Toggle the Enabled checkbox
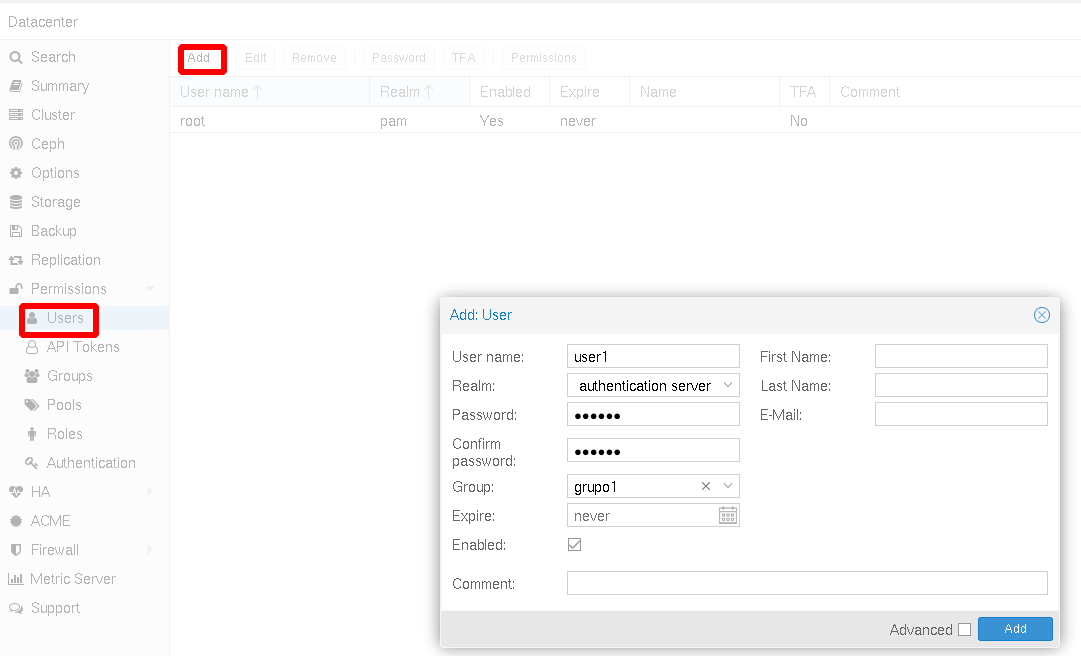This screenshot has height=656, width=1081. pos(574,545)
